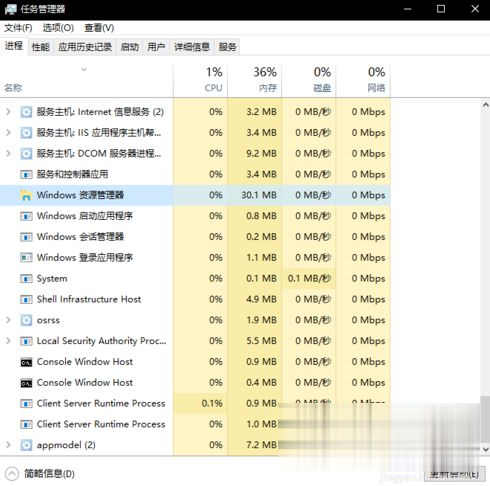490x486 pixels.
Task: Click the osrss process icon
Action: [x=26, y=320]
